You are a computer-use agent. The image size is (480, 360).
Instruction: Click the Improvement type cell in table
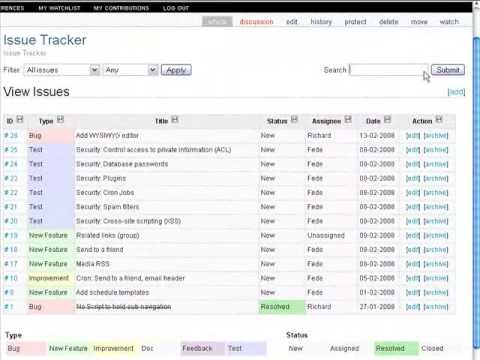click(x=51, y=278)
